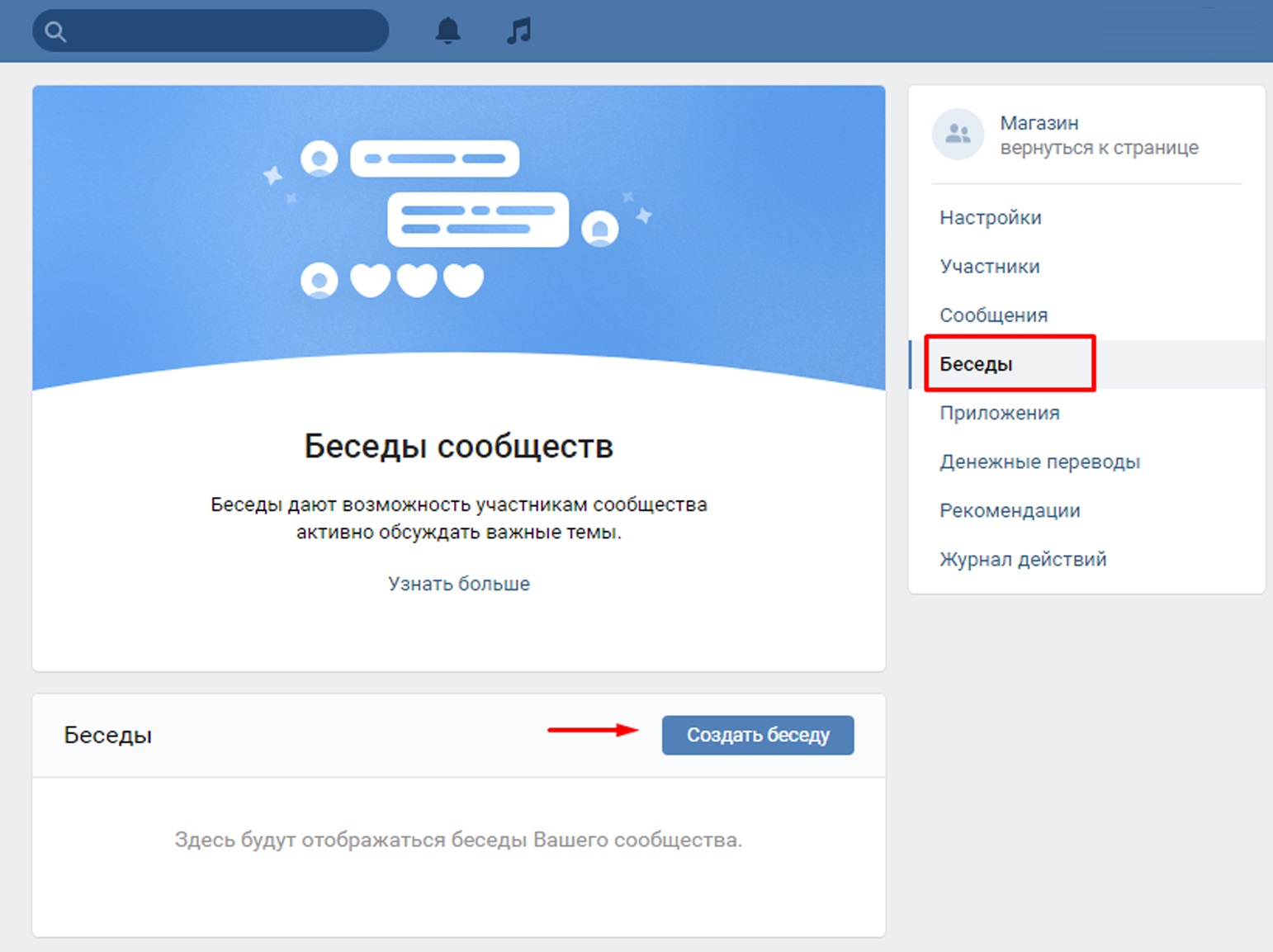1273x952 pixels.
Task: Open Настройки in the sidebar menu
Action: (990, 218)
